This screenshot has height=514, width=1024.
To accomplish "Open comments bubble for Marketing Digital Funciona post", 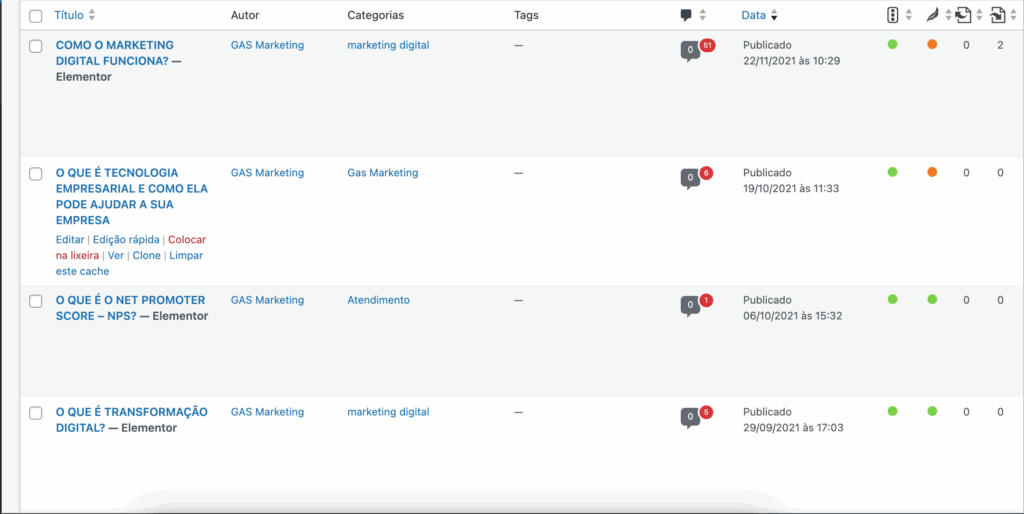I will click(x=689, y=50).
